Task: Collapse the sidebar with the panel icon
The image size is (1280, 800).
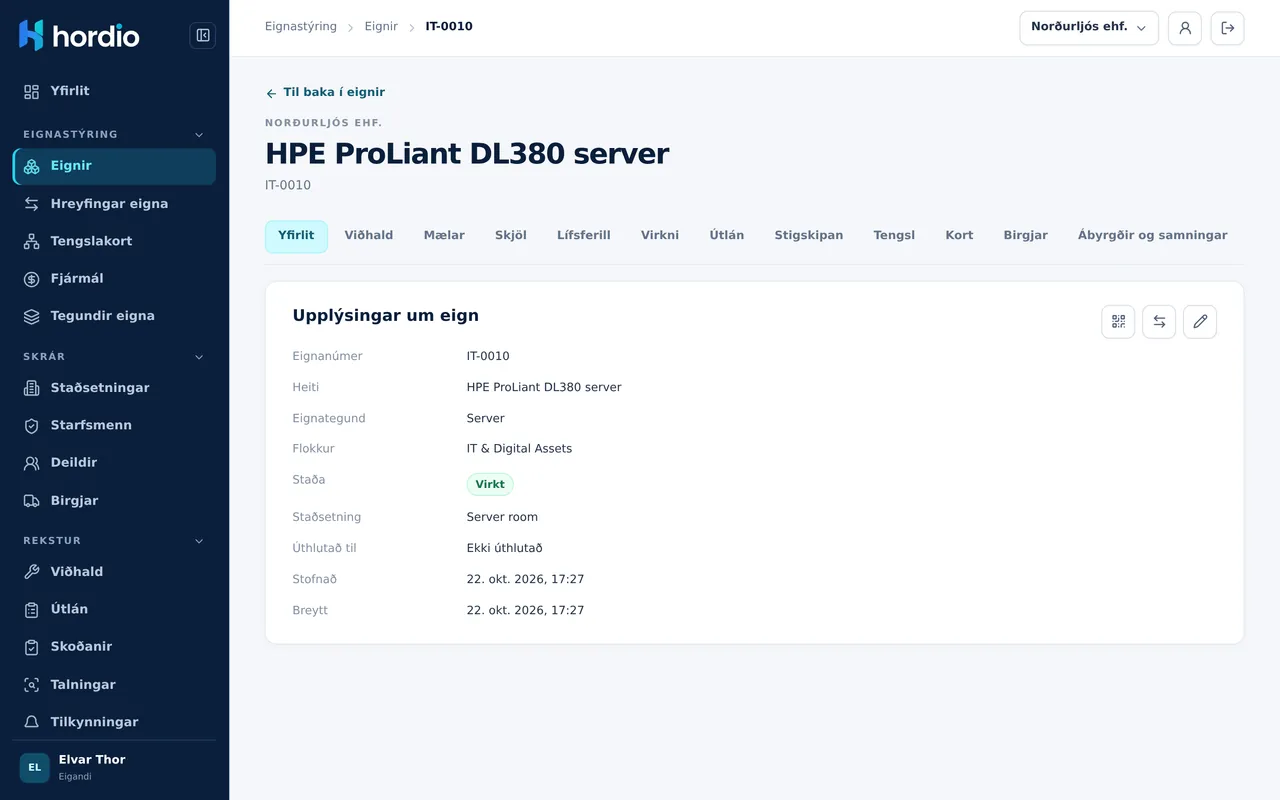Action: click(203, 36)
